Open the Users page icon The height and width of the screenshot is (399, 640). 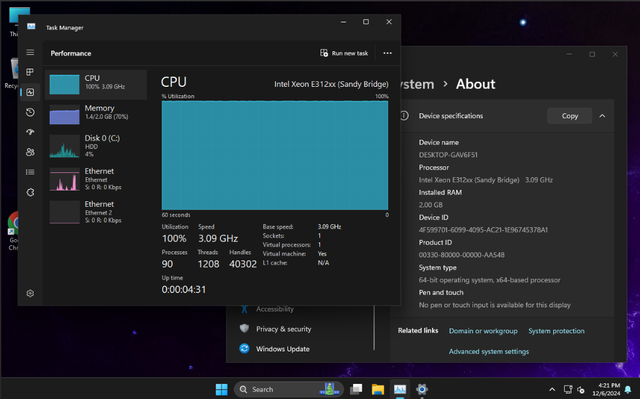pos(30,152)
